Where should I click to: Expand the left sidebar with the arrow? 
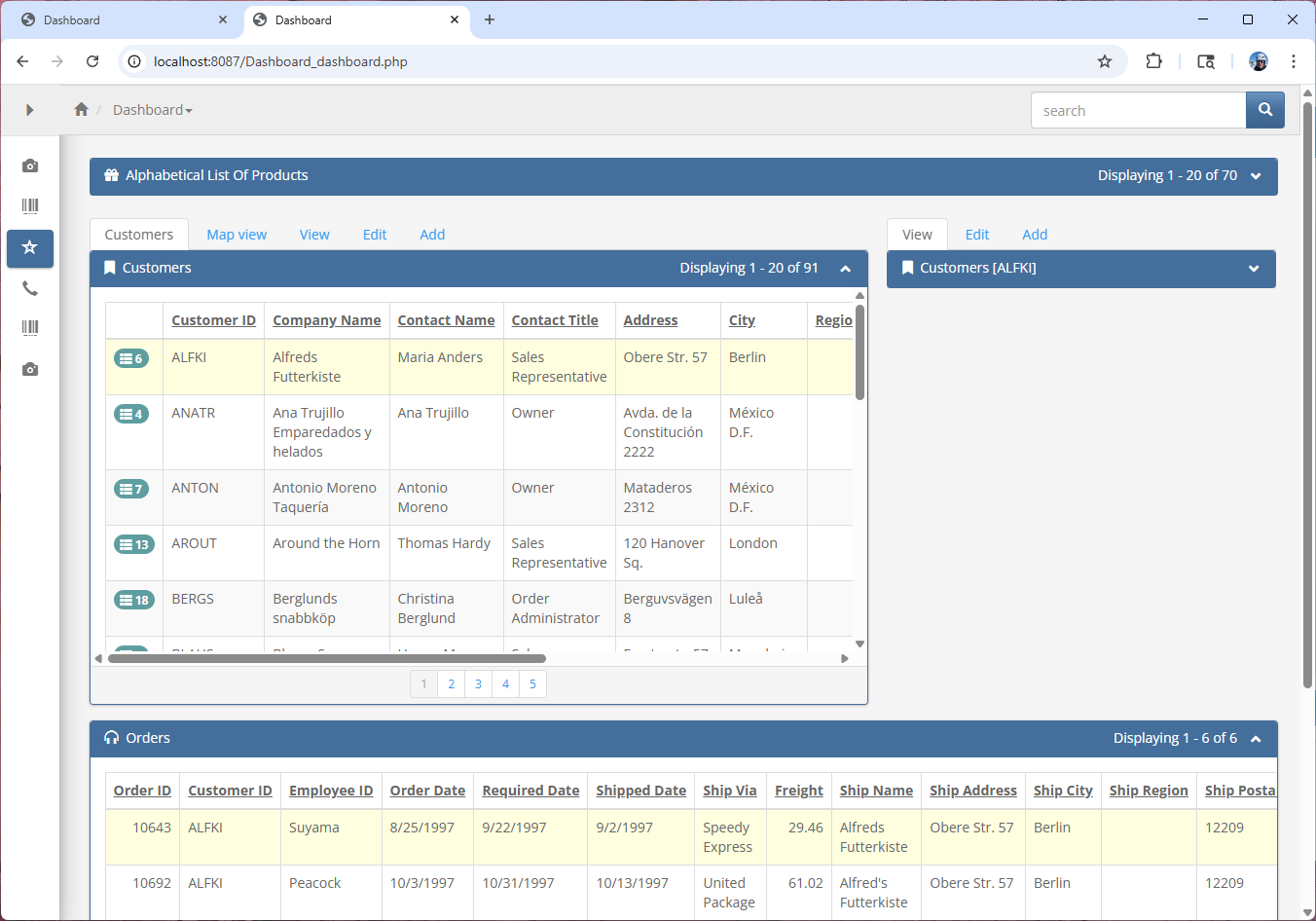pos(29,110)
